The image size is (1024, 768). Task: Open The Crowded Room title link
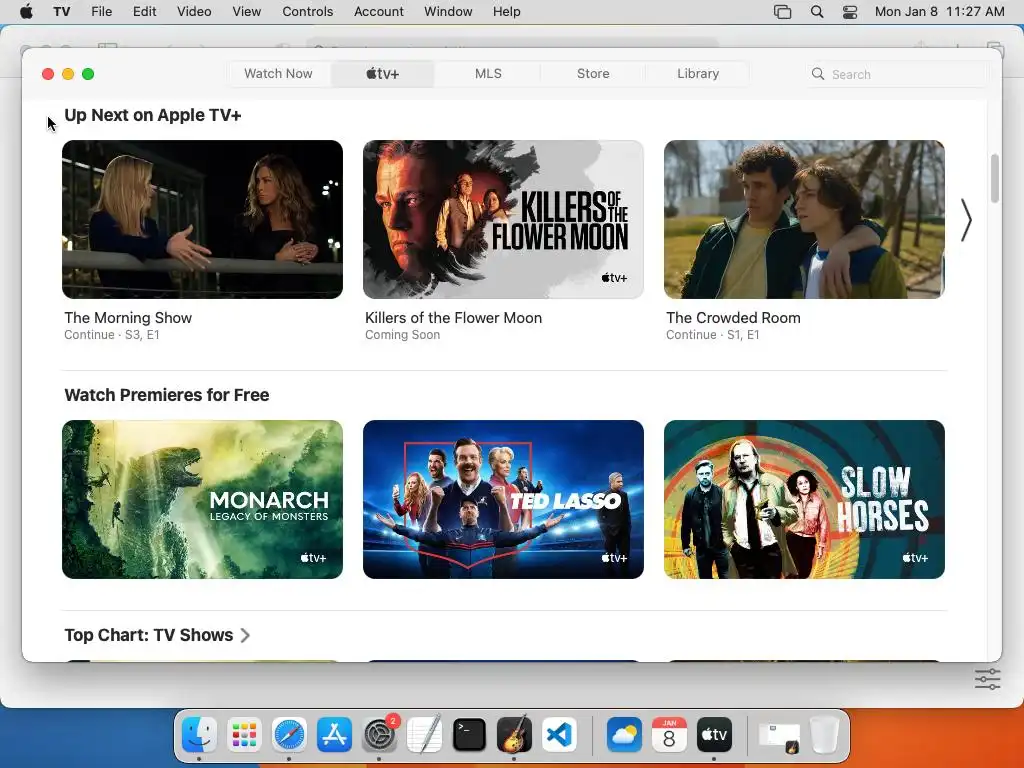733,318
